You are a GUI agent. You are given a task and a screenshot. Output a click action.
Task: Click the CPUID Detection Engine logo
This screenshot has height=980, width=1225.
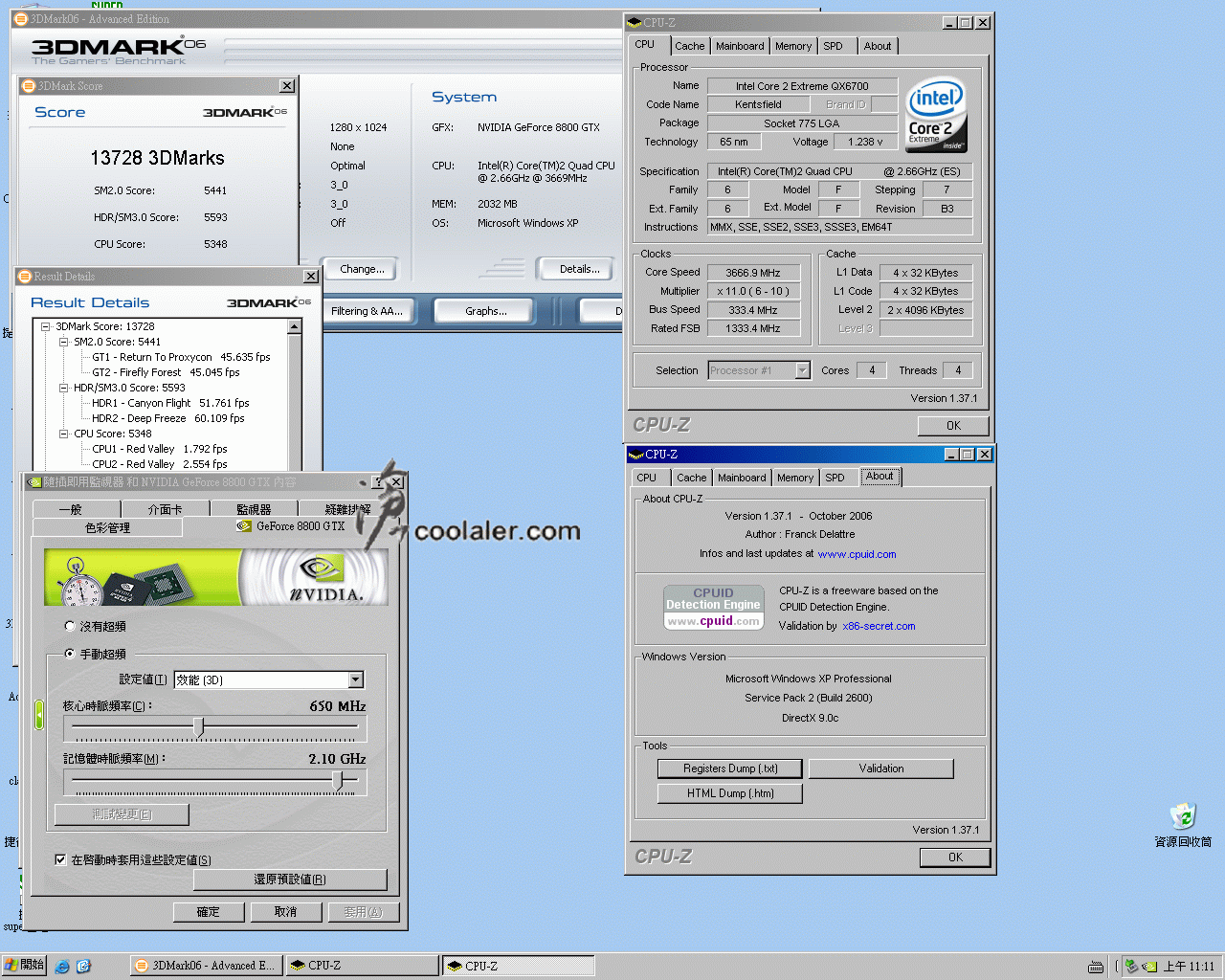[714, 608]
